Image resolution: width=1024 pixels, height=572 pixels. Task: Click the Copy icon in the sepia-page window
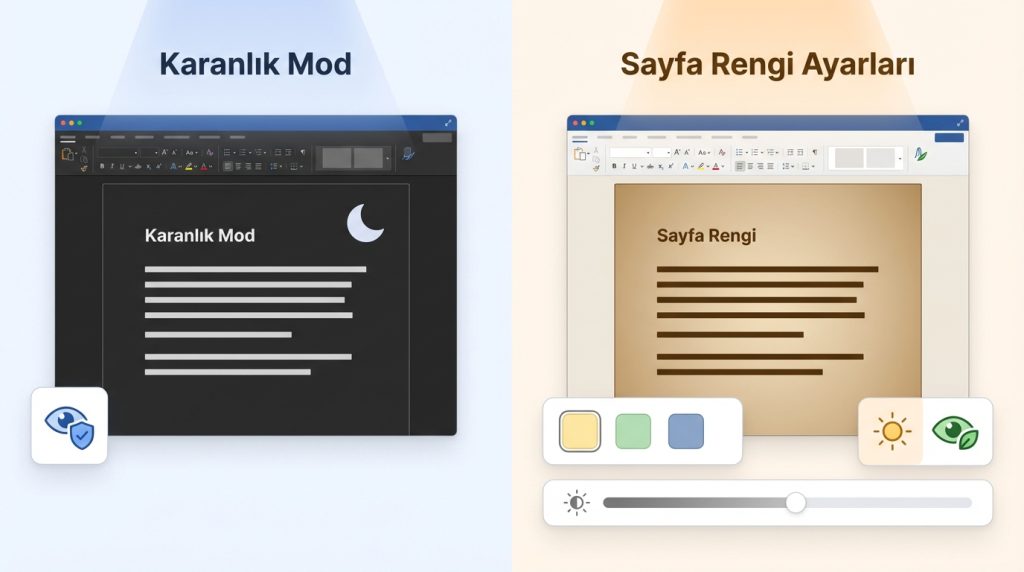596,160
